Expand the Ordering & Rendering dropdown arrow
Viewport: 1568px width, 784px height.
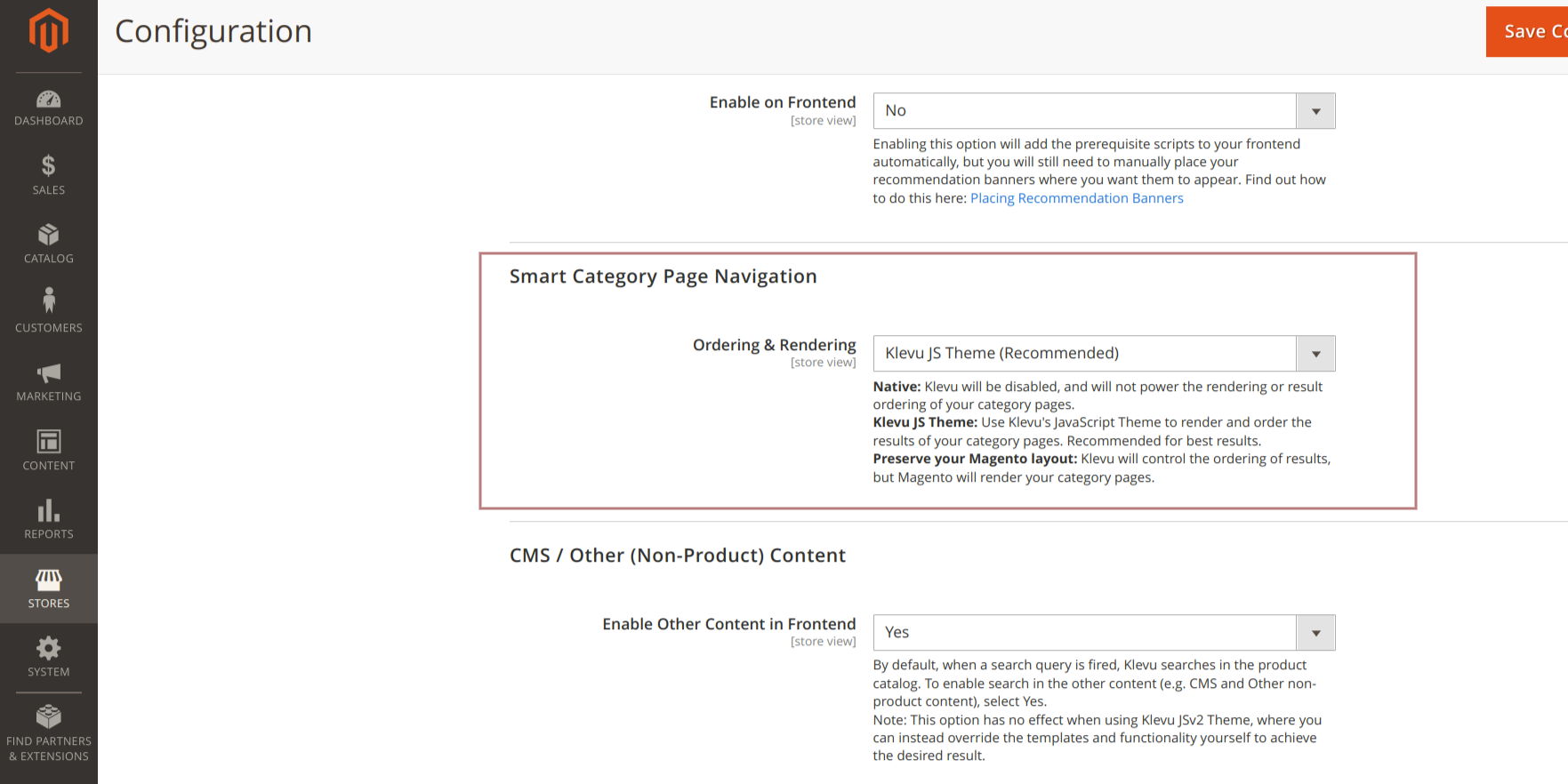[x=1315, y=354]
